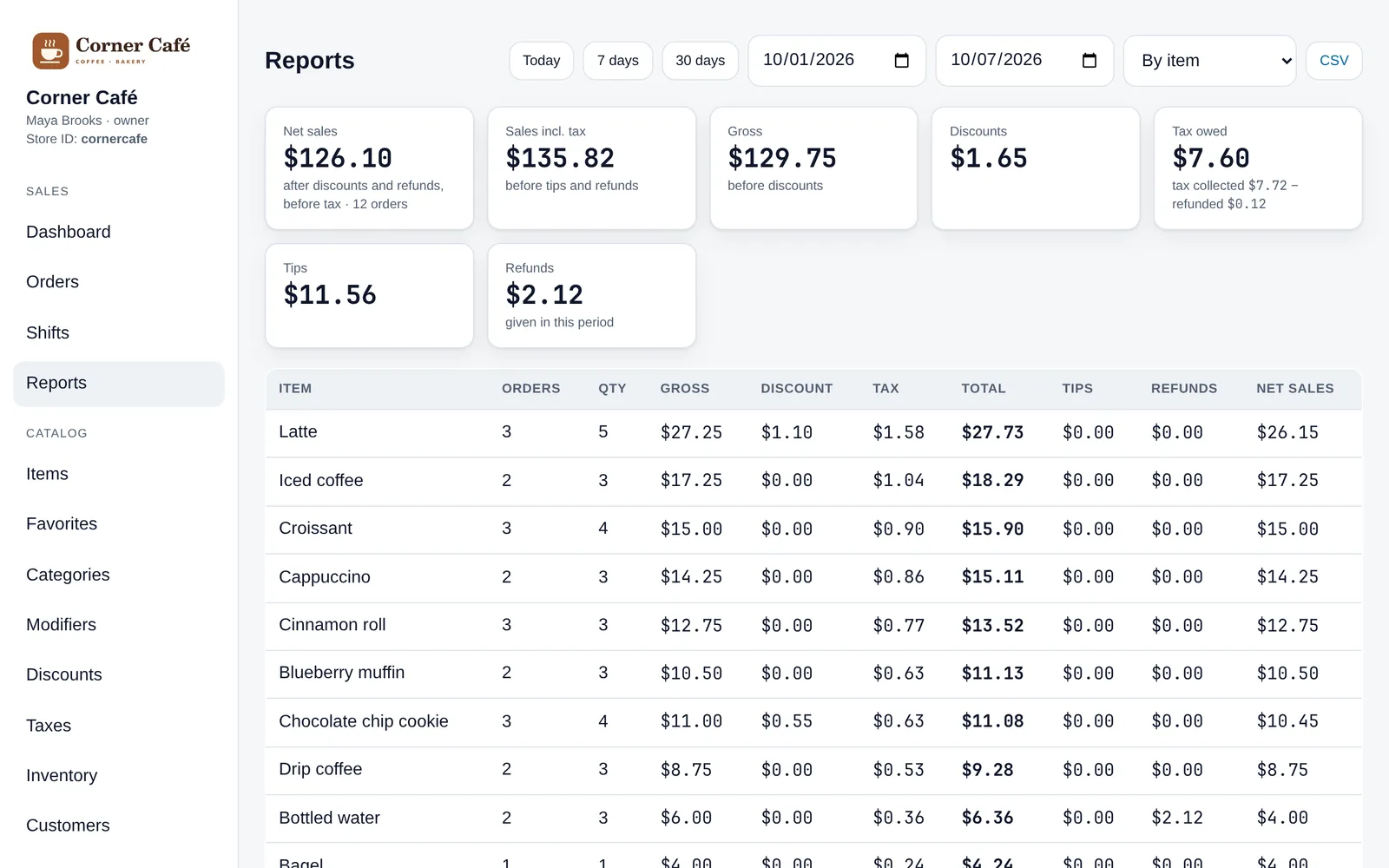The image size is (1389, 868).
Task: Click the Store ID cornercafe text
Action: (87, 139)
